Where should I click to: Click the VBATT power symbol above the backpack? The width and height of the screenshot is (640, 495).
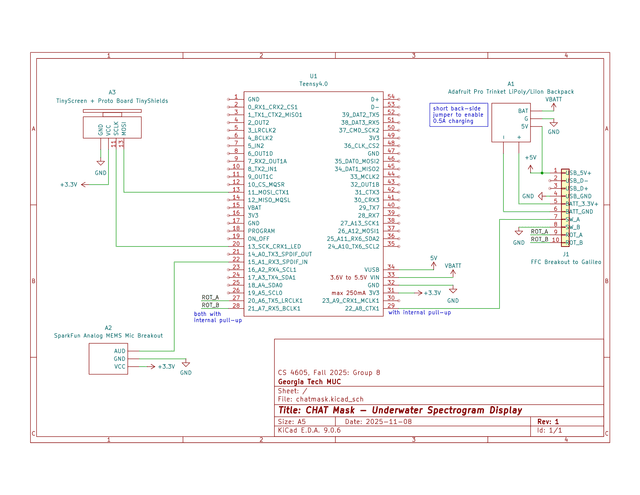[552, 102]
